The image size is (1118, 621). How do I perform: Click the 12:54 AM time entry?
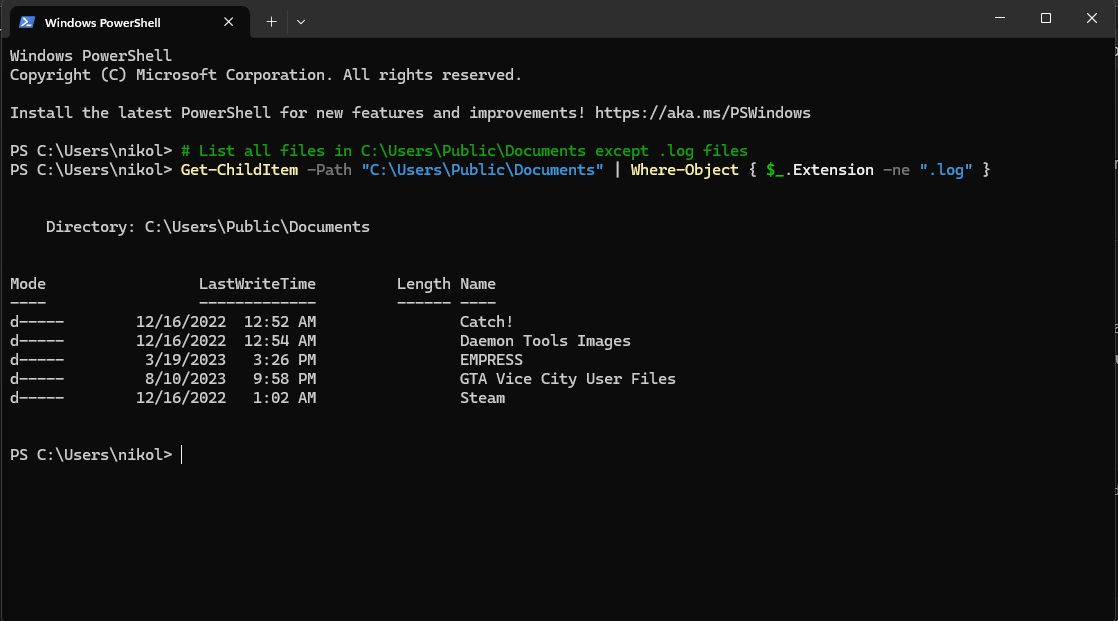pyautogui.click(x=280, y=341)
